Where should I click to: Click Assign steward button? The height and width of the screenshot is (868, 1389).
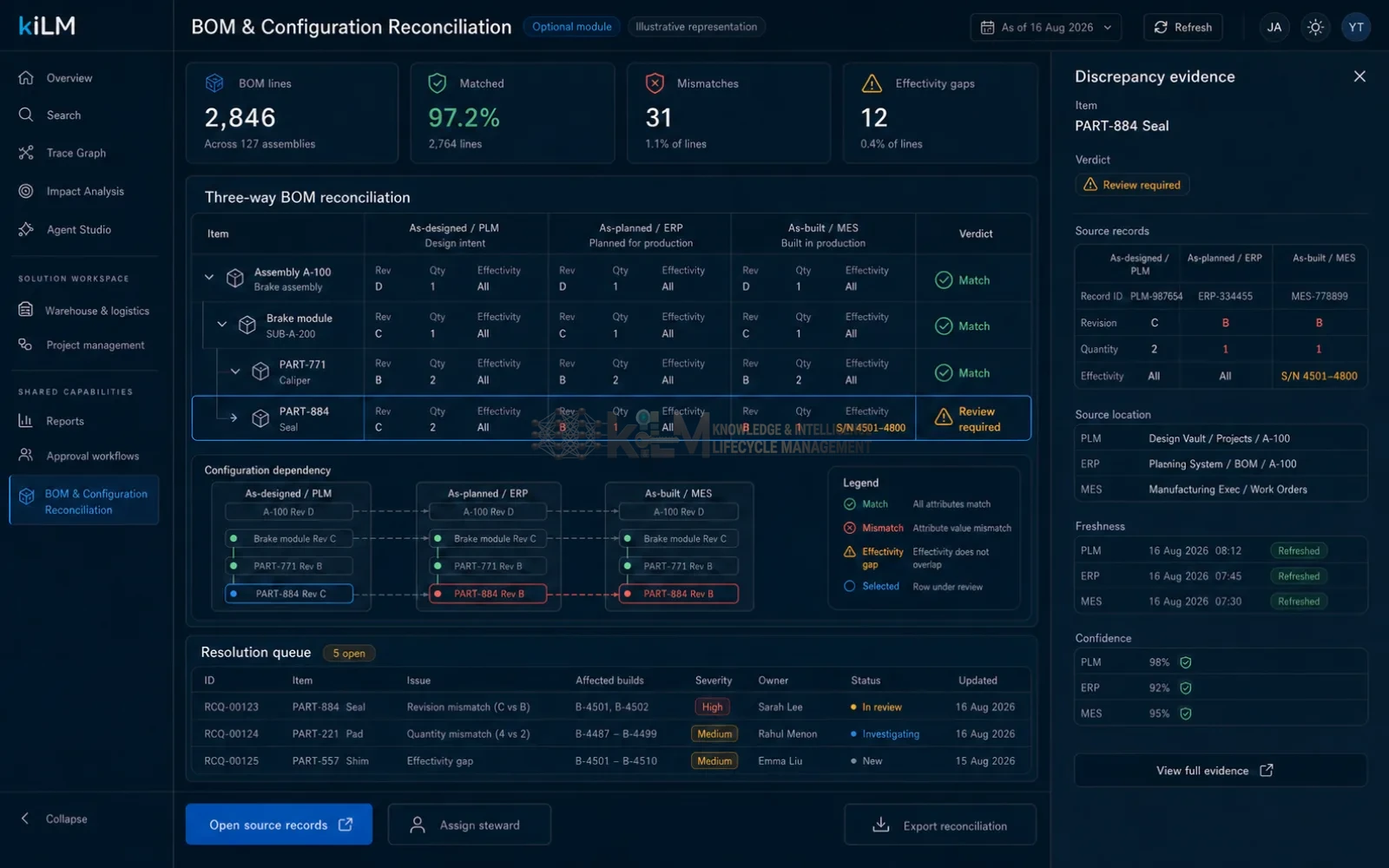469,825
